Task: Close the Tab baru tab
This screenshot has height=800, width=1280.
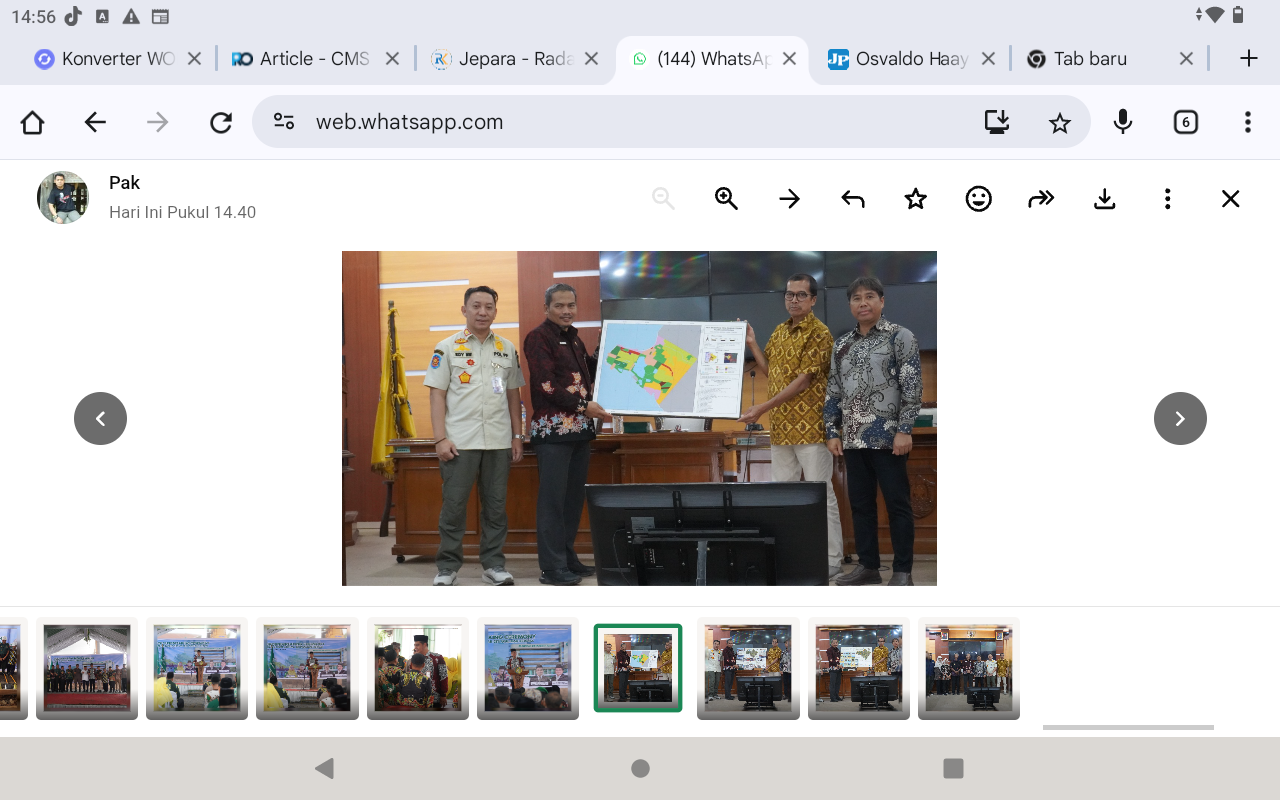Action: (1186, 59)
